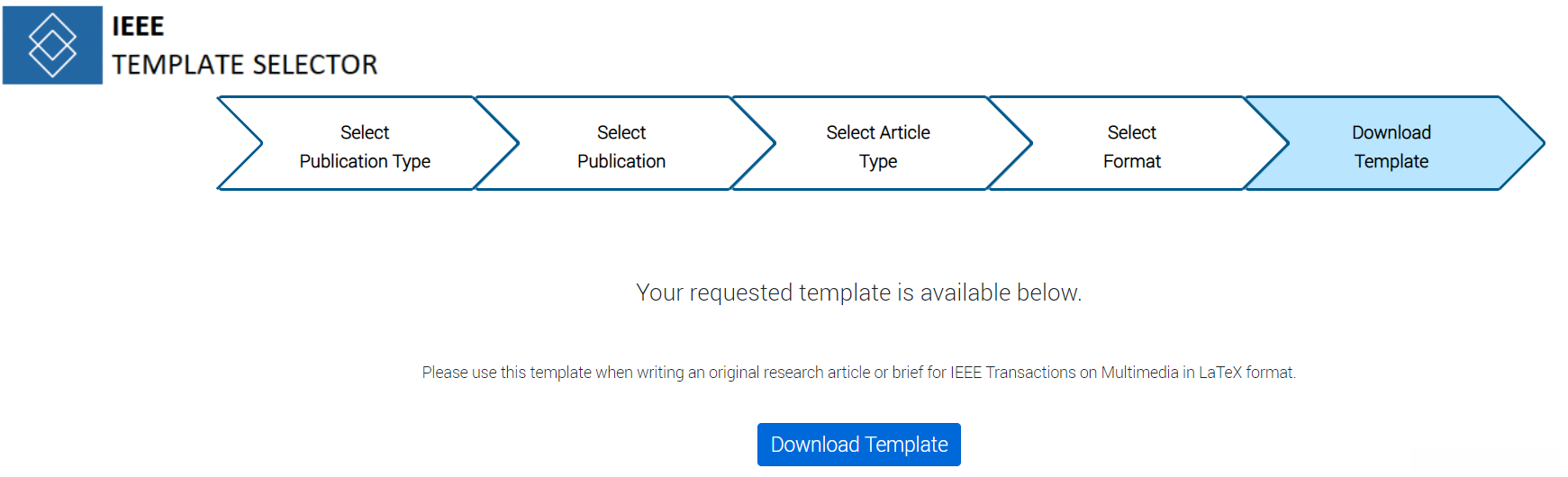
Task: Click the word "LaTeX" in the description
Action: point(1219,373)
